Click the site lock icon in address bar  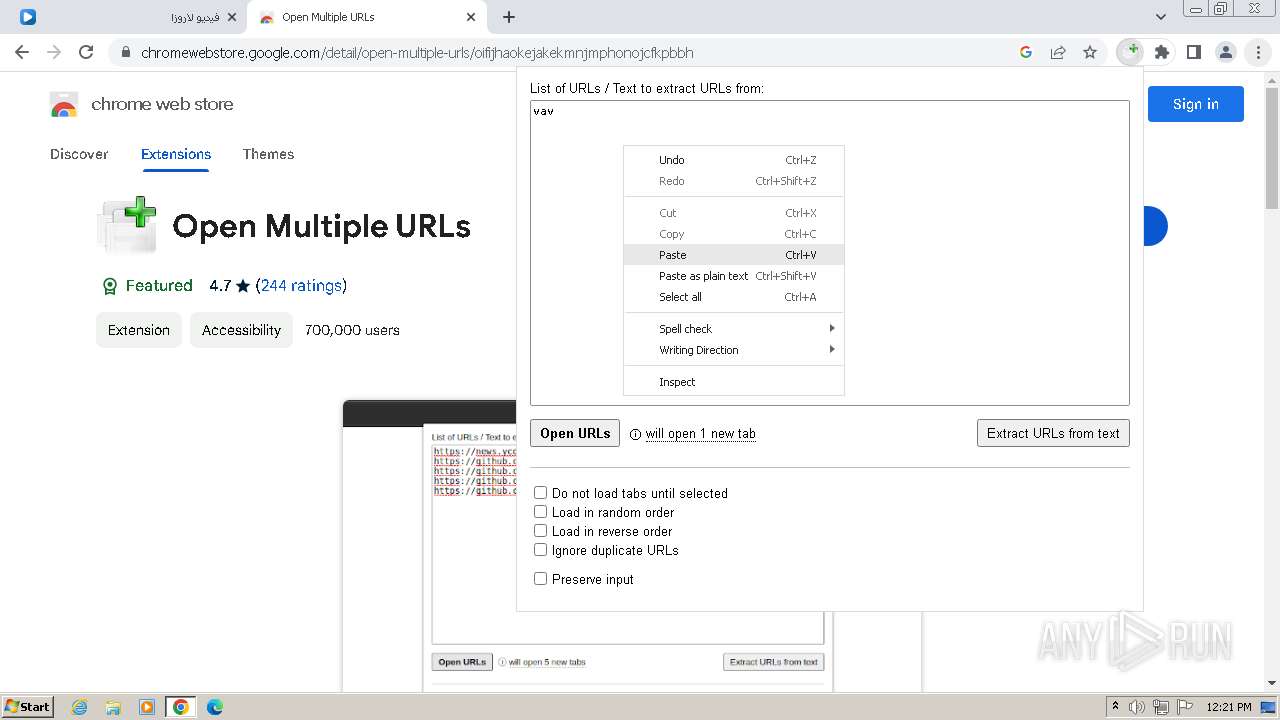coord(125,52)
